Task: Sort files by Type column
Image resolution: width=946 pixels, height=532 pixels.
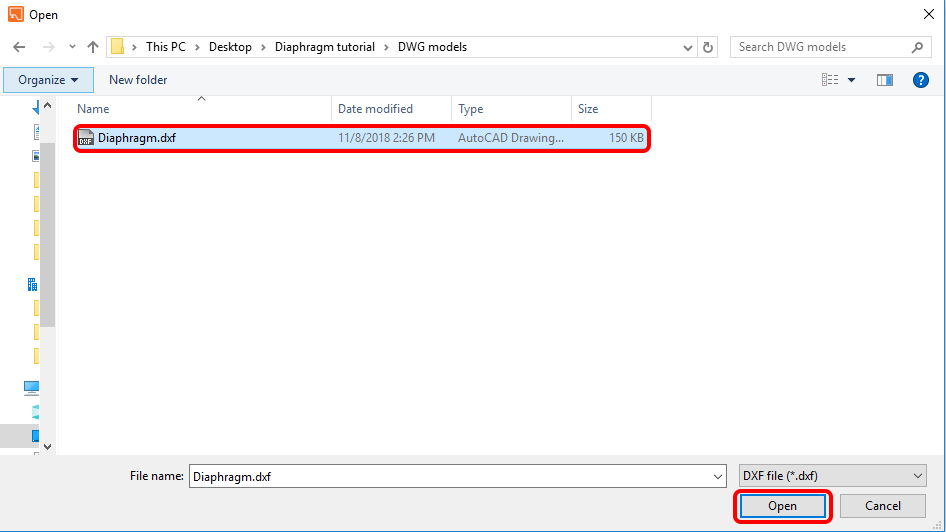Action: (x=512, y=109)
